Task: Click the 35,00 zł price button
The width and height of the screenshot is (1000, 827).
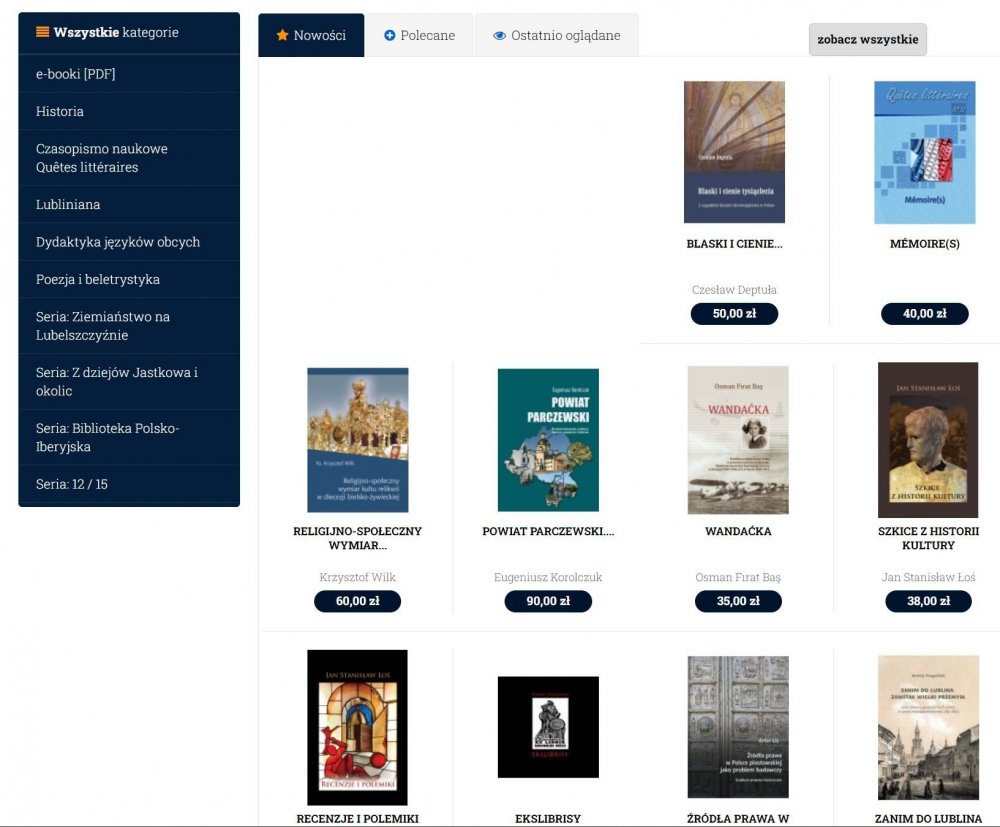Action: (x=738, y=601)
